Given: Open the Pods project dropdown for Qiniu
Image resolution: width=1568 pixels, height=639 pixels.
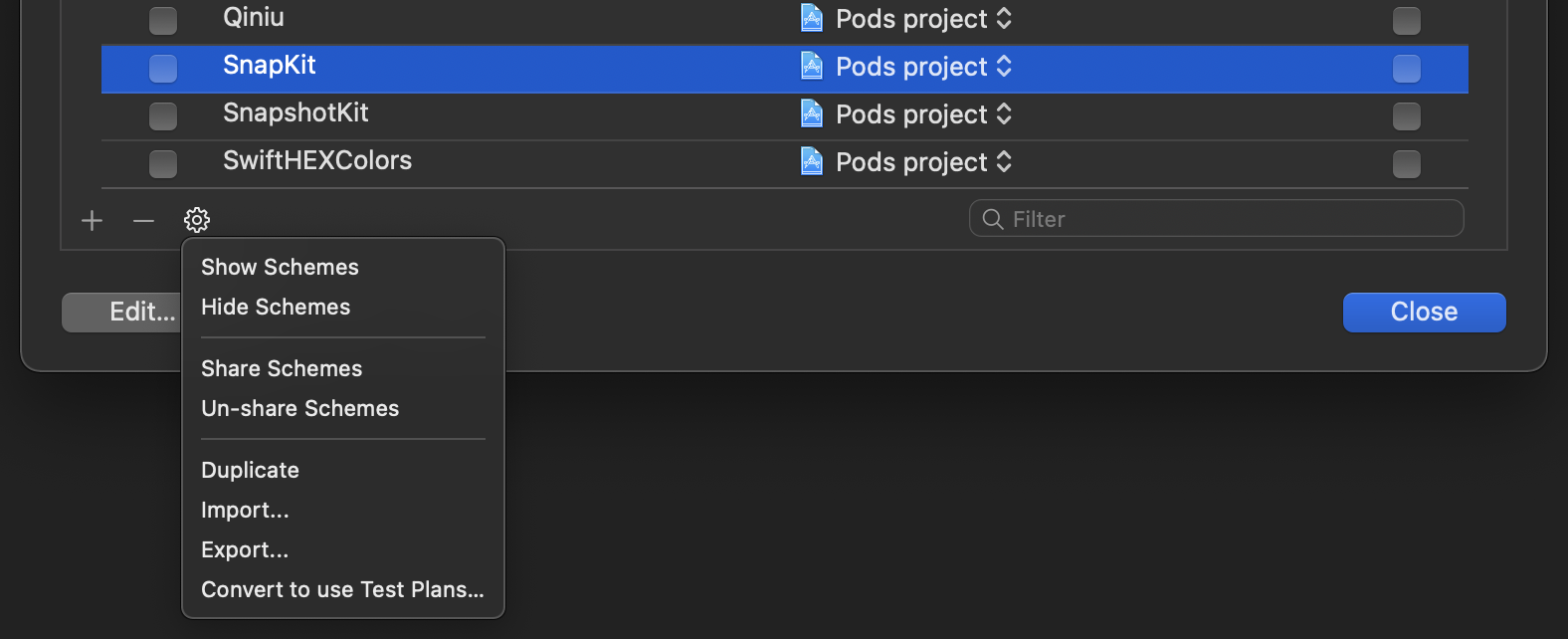Looking at the screenshot, I should pos(923,19).
